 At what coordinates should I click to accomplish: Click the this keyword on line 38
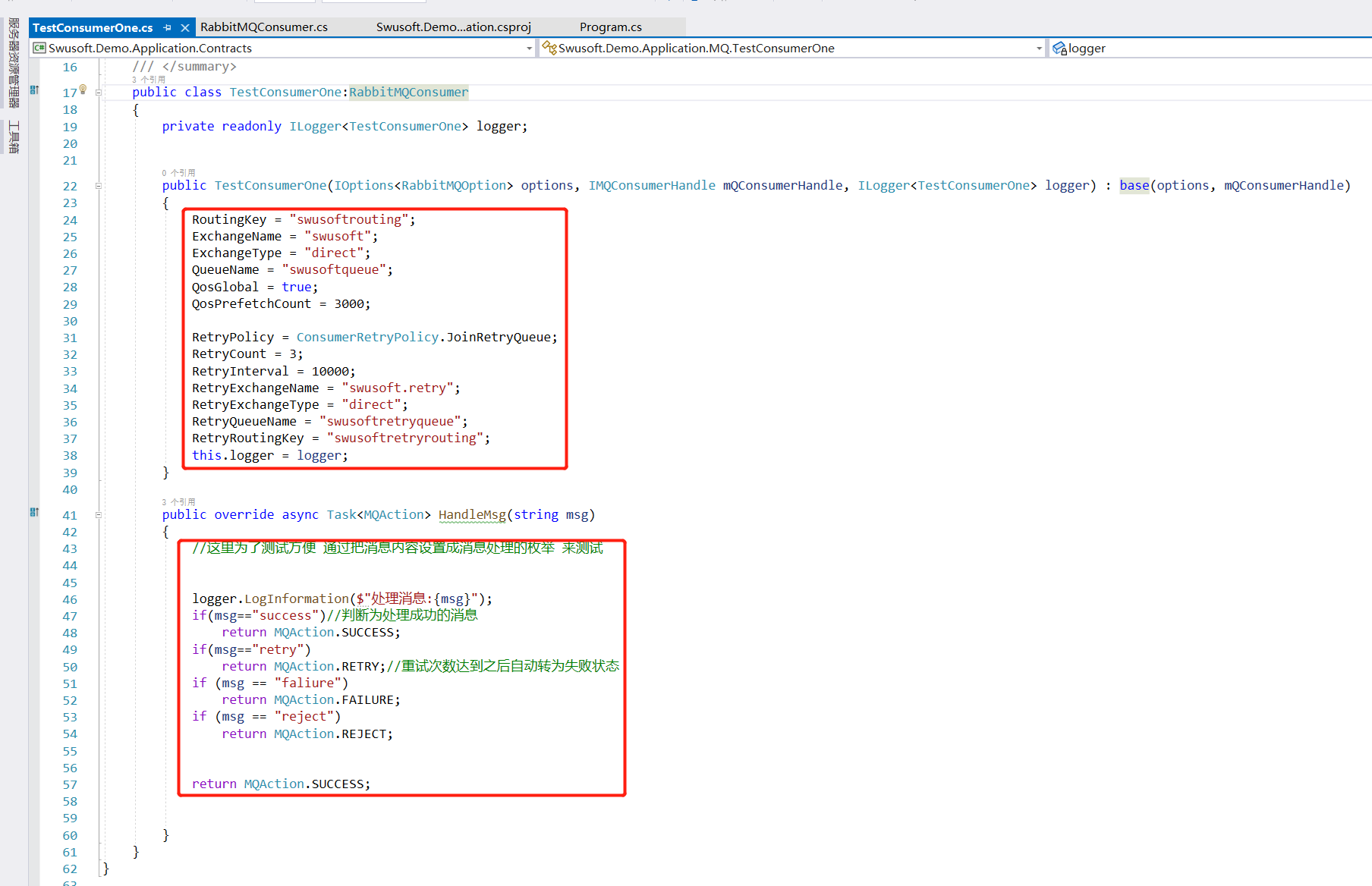tap(206, 455)
